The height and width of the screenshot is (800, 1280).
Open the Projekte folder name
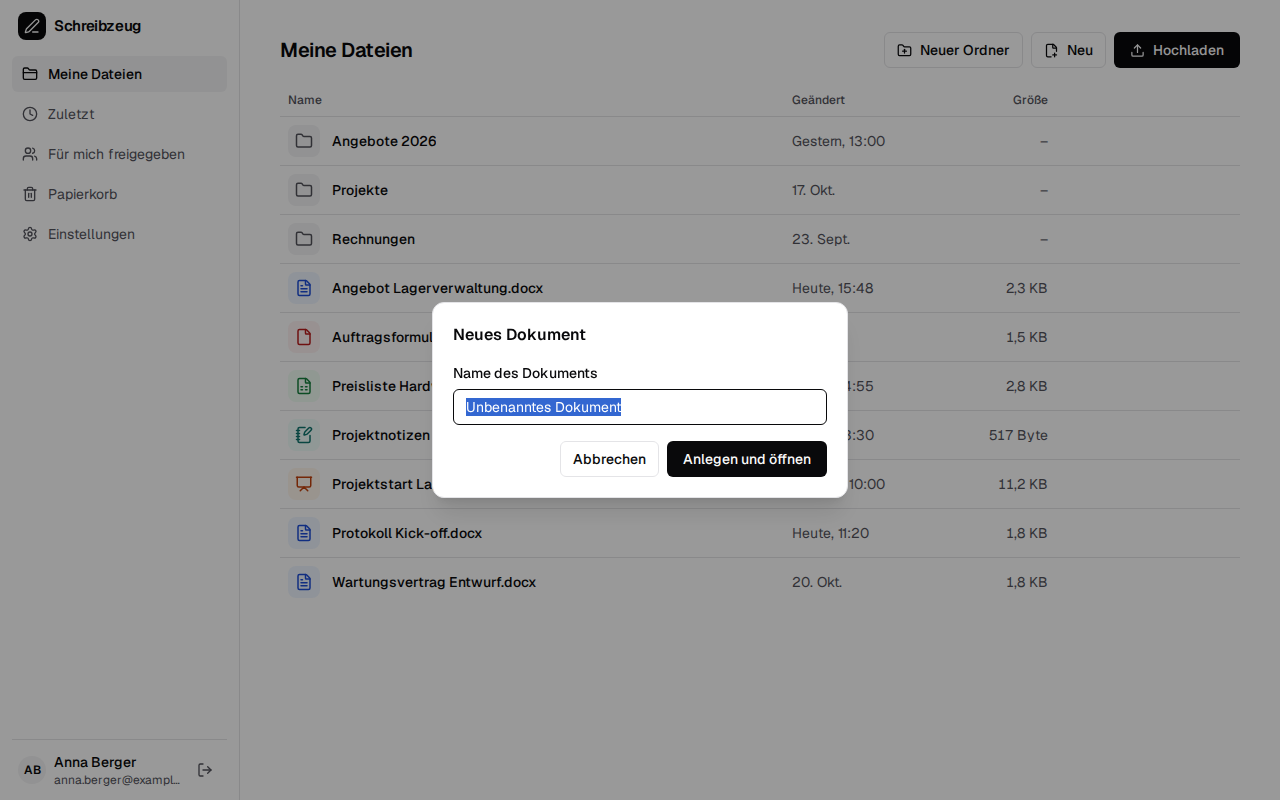[x=360, y=190]
